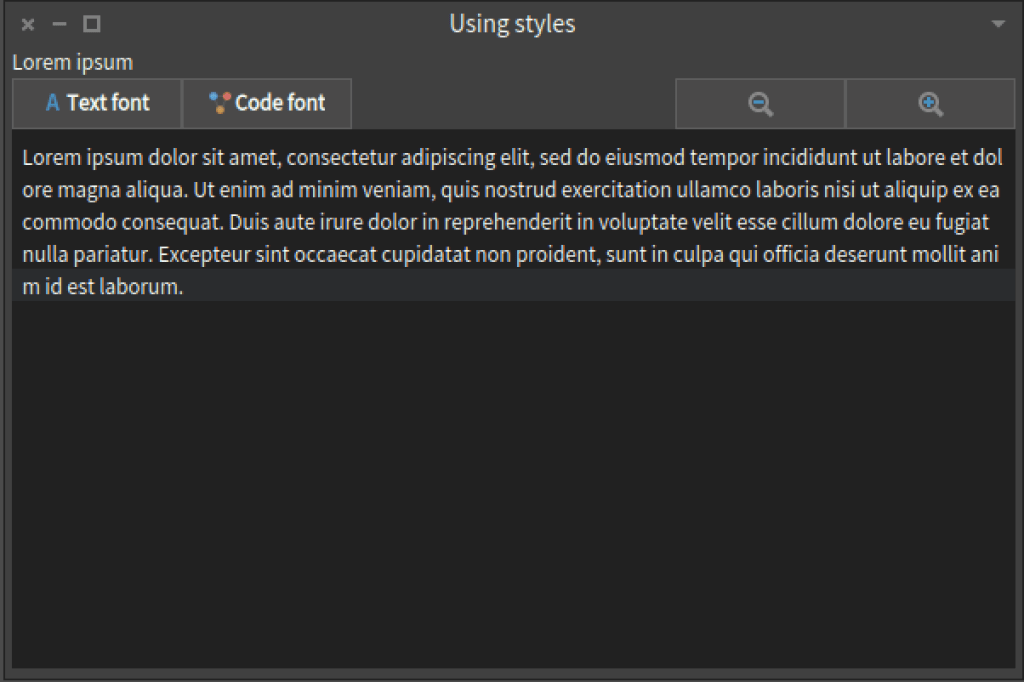Close the Using styles window

28,25
